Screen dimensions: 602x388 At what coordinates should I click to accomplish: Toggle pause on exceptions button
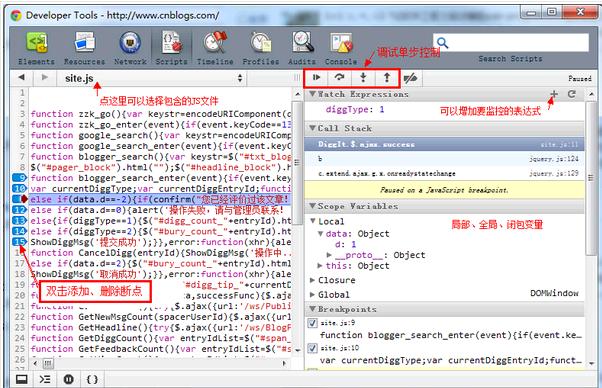tap(68, 379)
